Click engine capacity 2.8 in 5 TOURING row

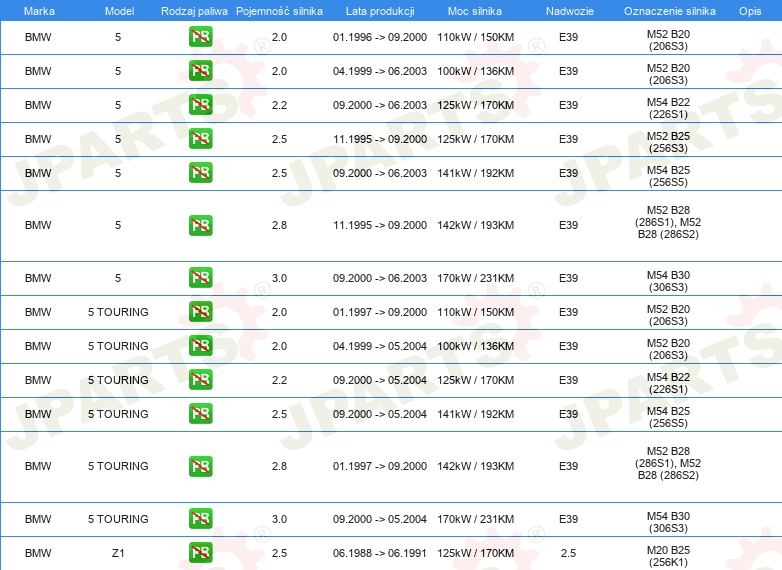coord(279,466)
